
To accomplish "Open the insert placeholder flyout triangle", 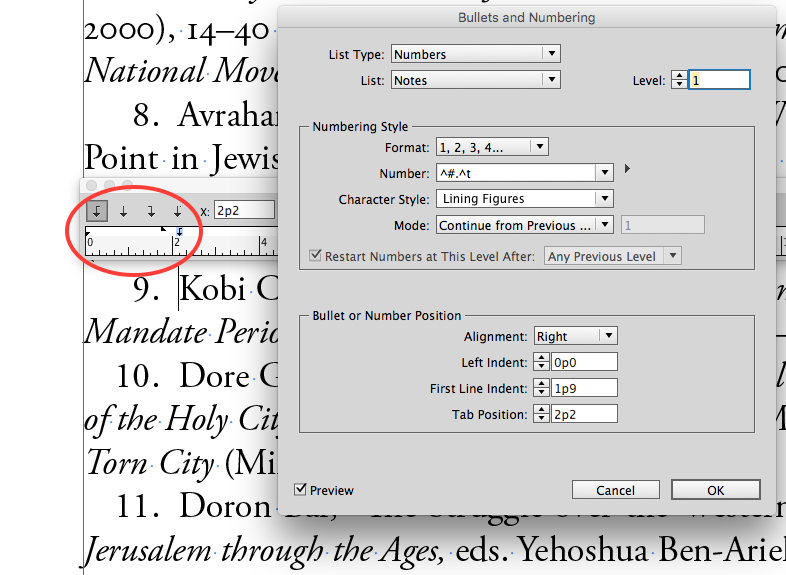I will pyautogui.click(x=627, y=169).
